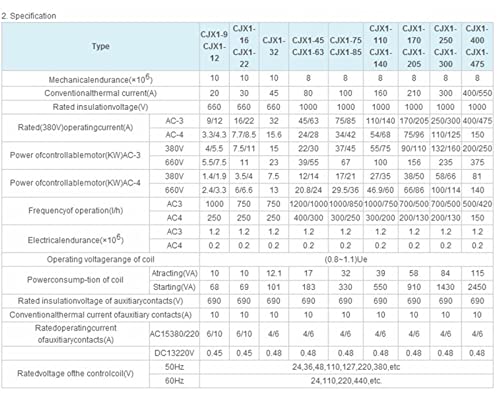Click the 60Hz coil voltage values cell
The height and width of the screenshot is (400, 500).
pos(346,381)
